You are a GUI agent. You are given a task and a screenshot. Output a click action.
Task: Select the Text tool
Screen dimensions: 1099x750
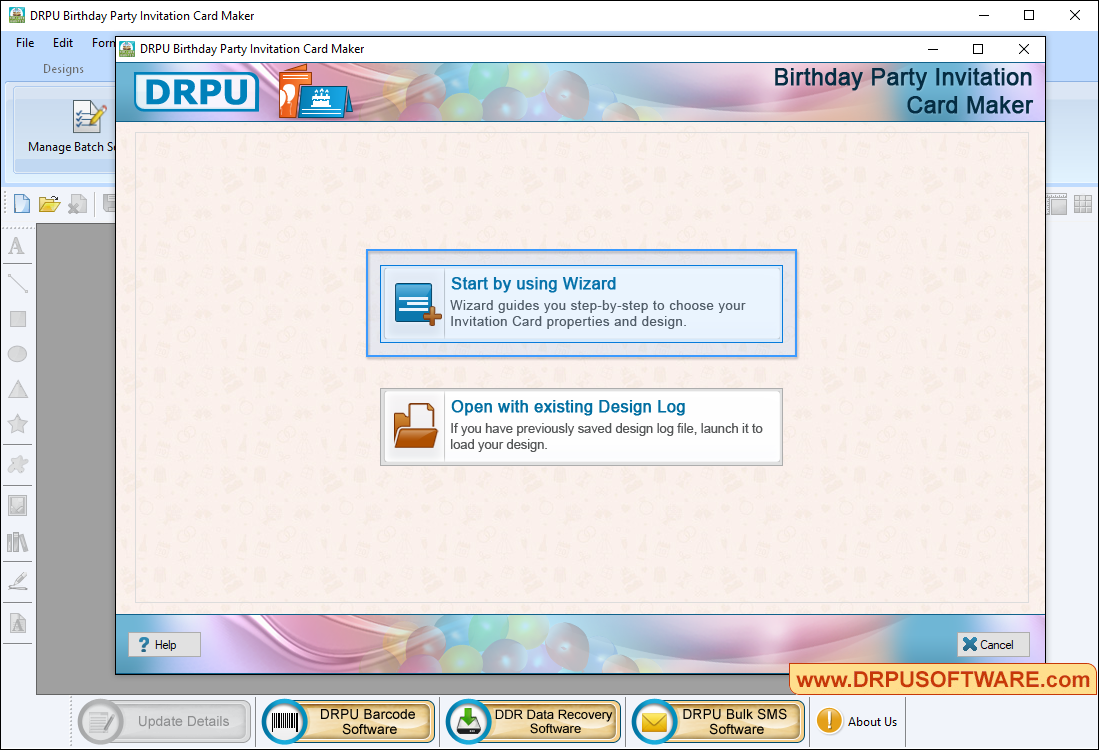coord(17,247)
